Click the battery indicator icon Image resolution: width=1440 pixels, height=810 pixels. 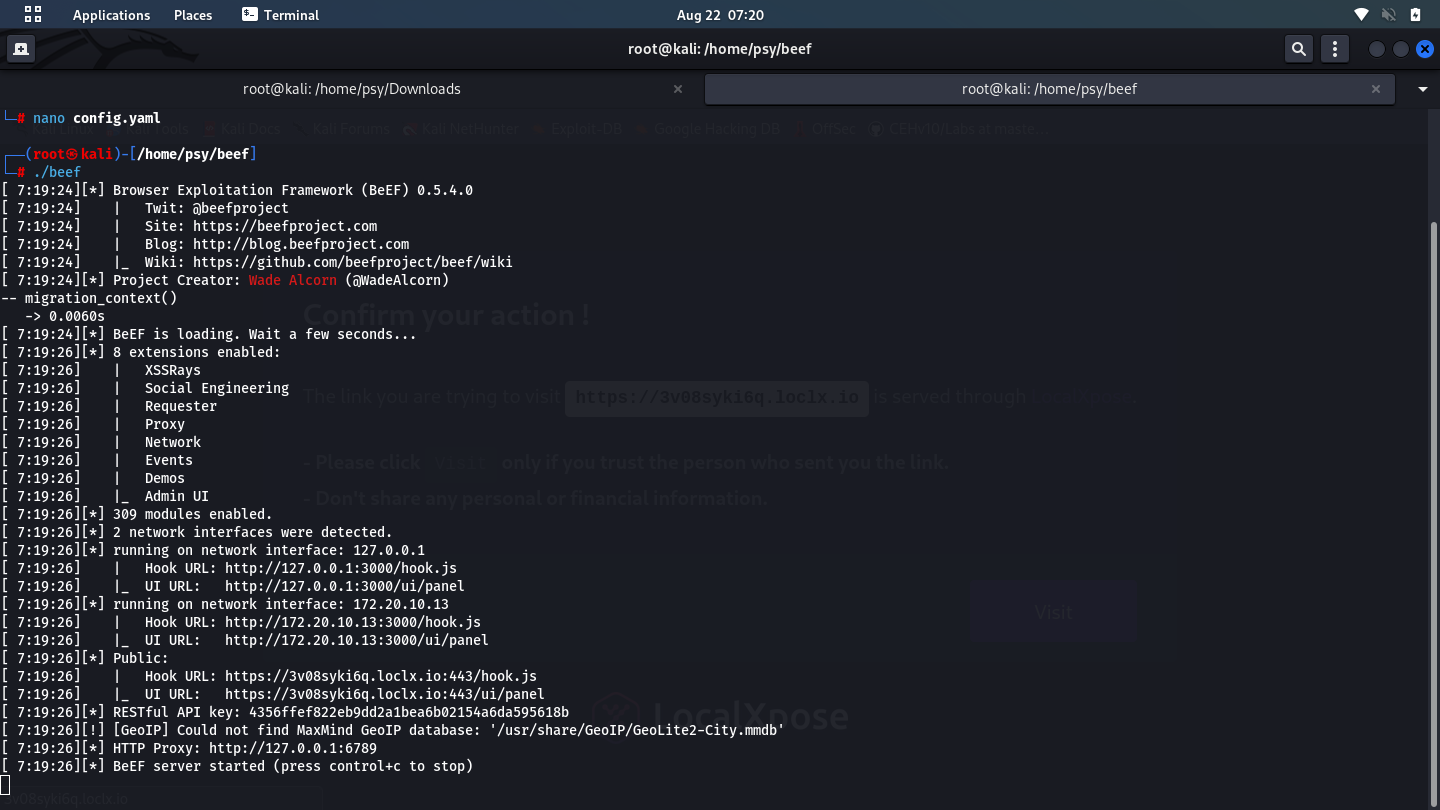pyautogui.click(x=1413, y=14)
